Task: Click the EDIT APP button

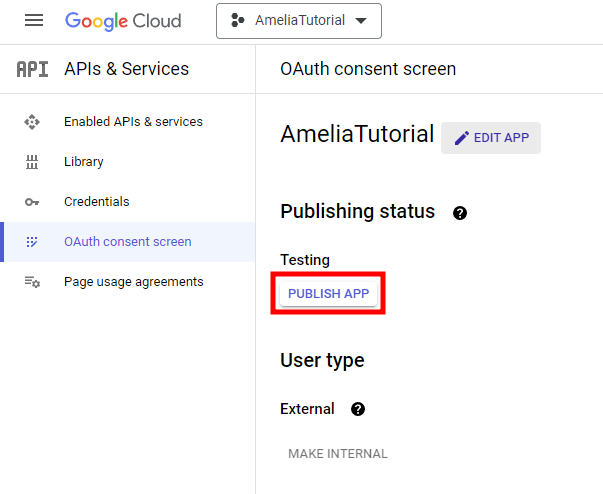Action: (x=491, y=138)
